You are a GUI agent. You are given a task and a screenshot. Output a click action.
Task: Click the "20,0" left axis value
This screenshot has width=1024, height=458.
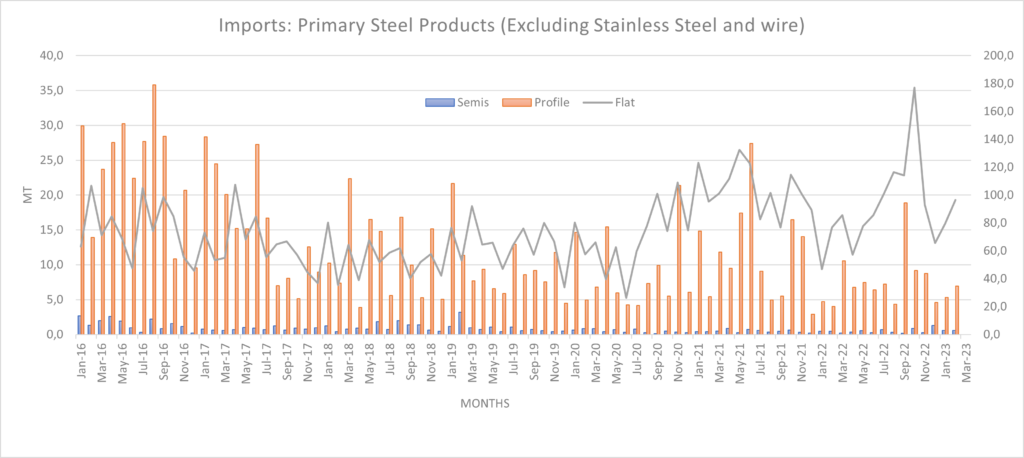50,195
